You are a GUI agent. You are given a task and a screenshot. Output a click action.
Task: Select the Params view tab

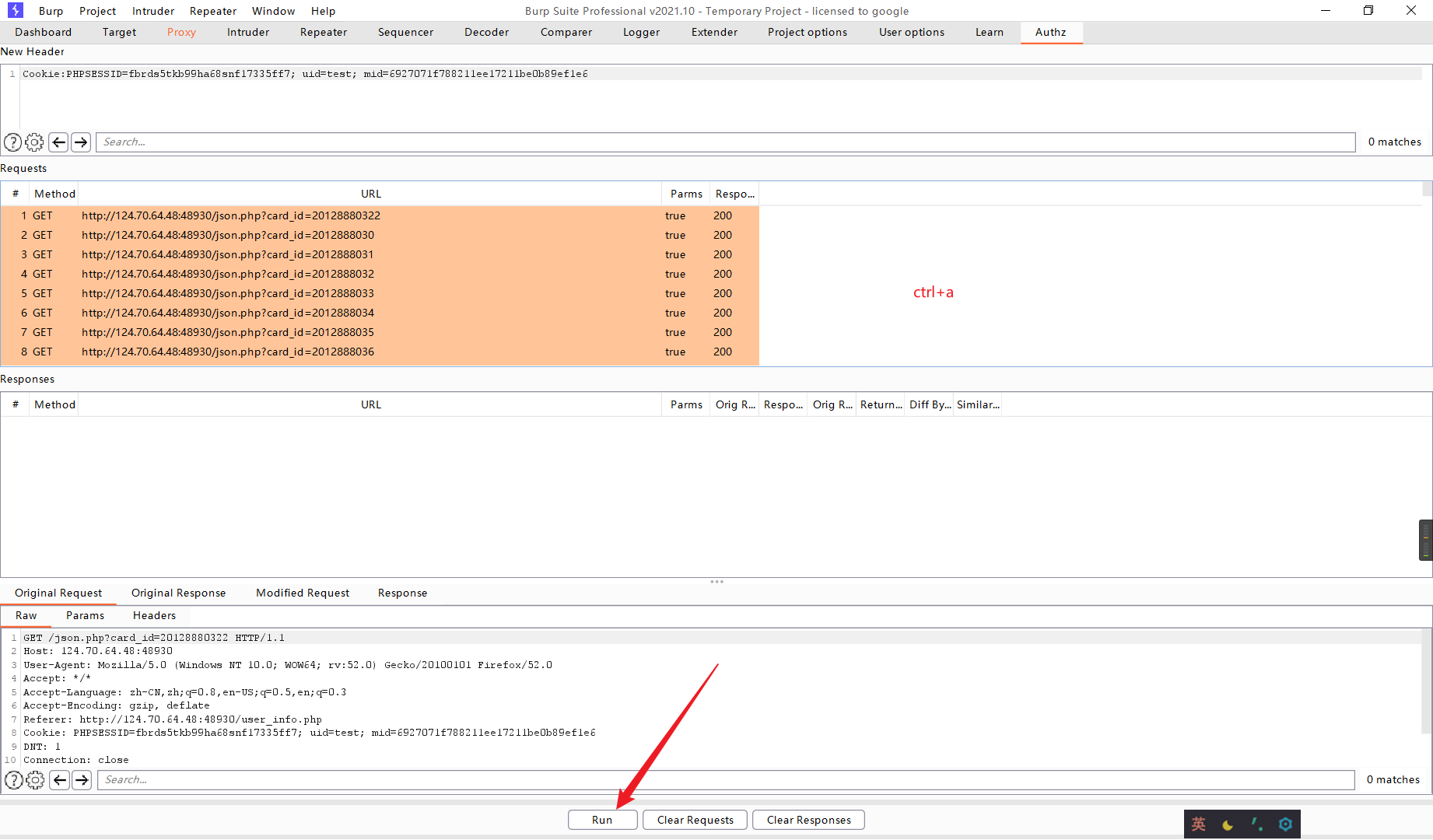[86, 615]
